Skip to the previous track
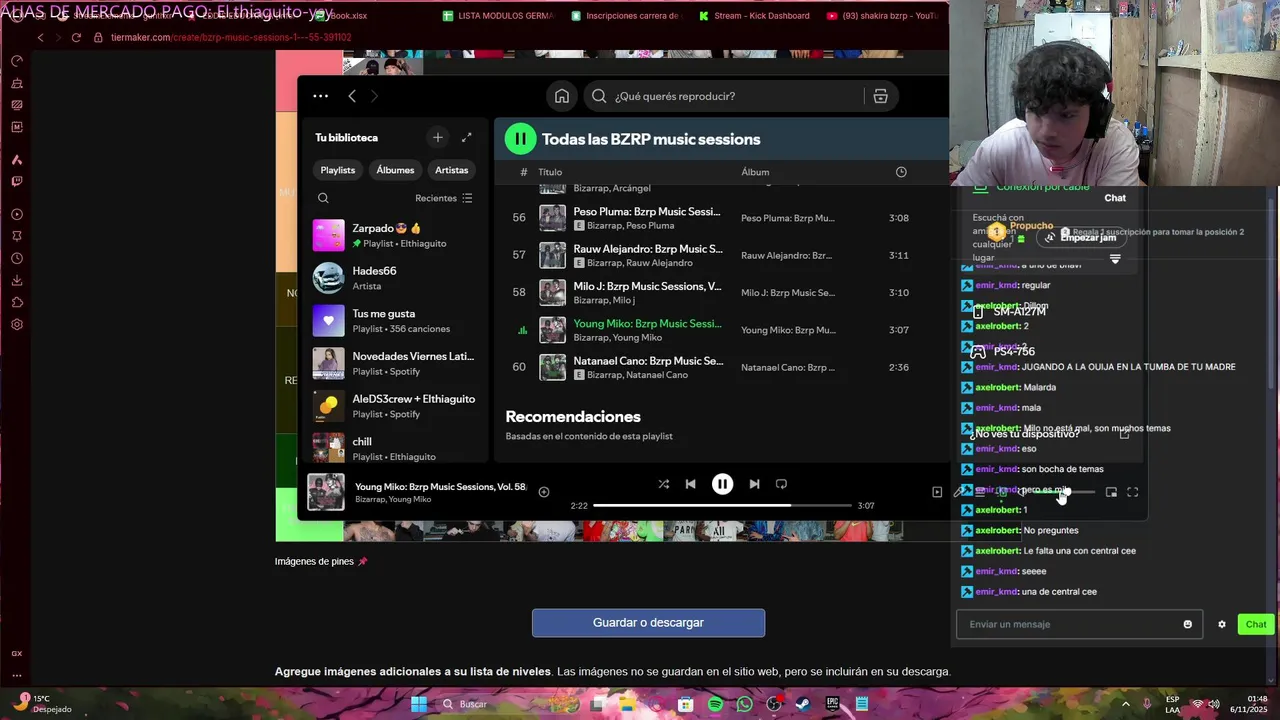 [x=690, y=484]
